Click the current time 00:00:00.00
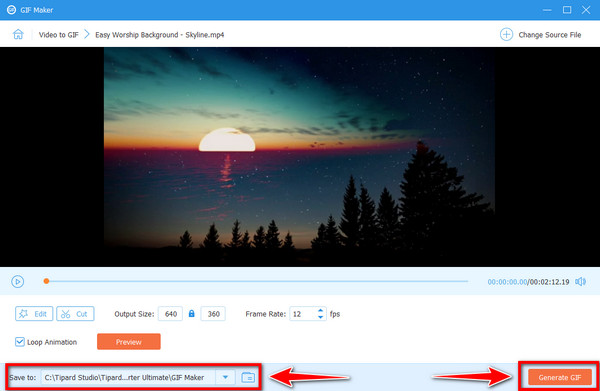Viewport: 600px width, 391px height. coord(507,282)
